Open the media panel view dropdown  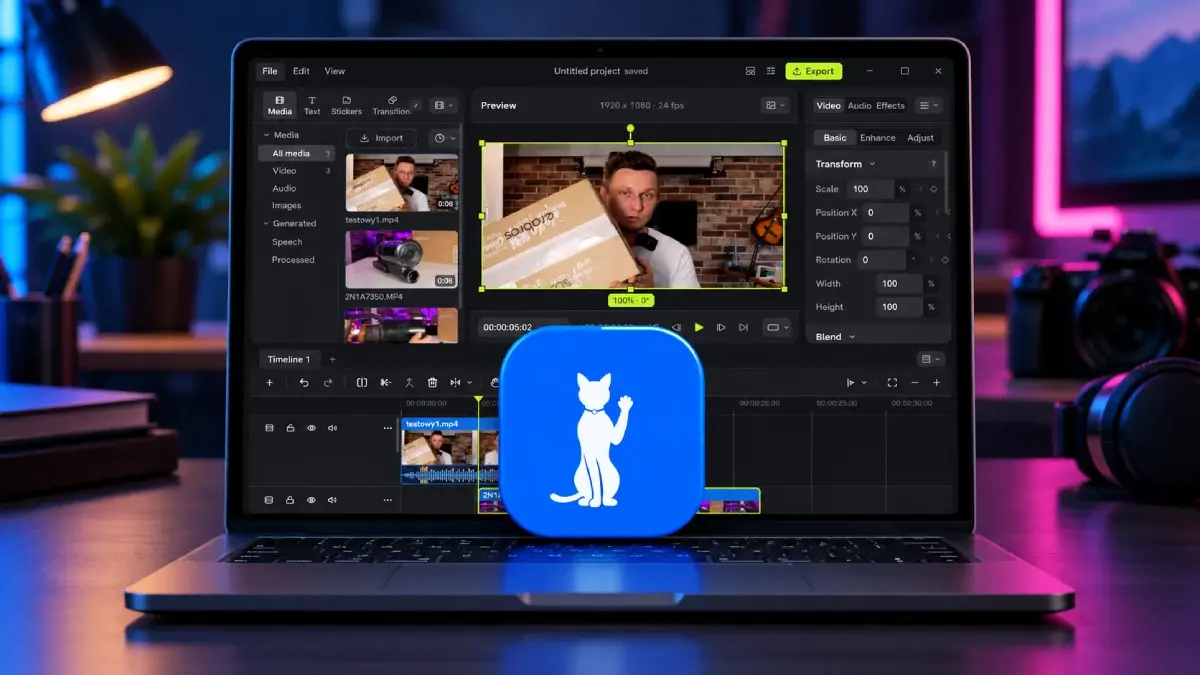(443, 105)
